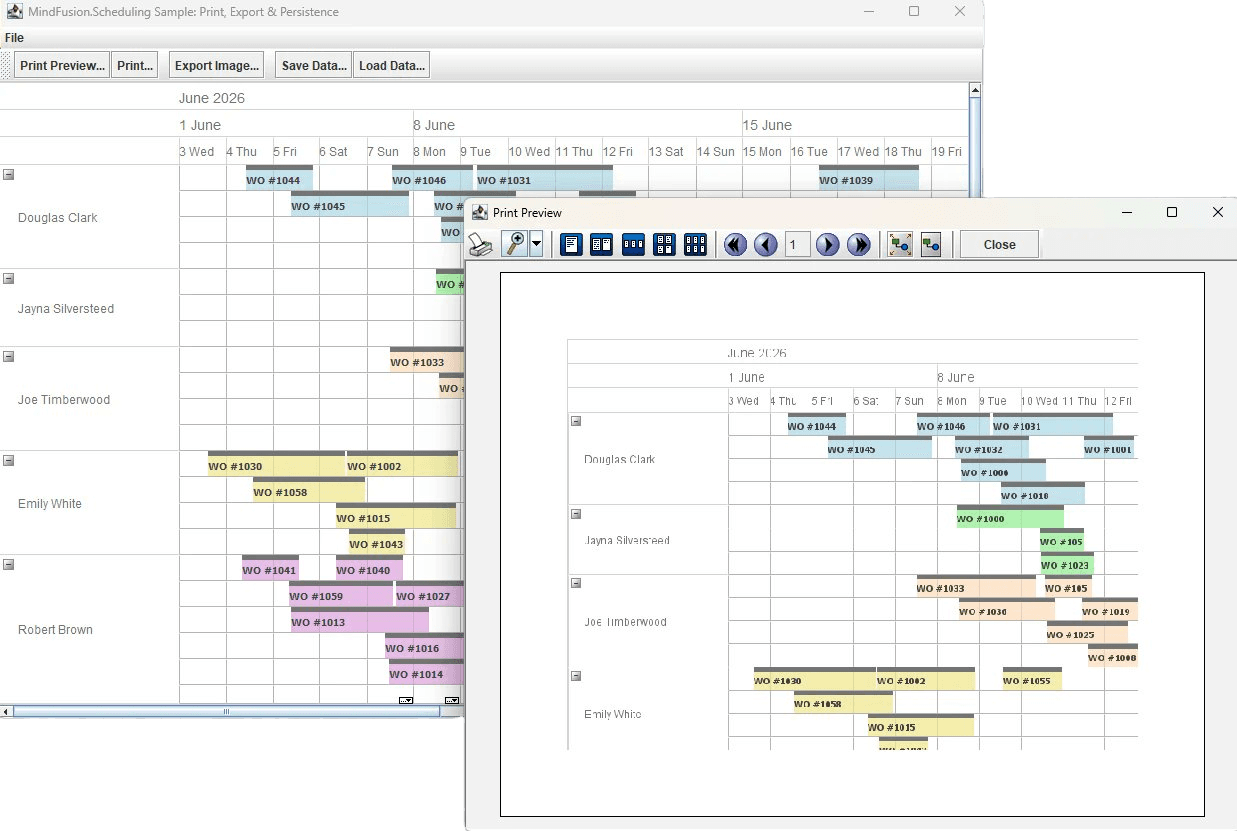Collapse the Emily White group in main window
1237x831 pixels.
point(9,460)
